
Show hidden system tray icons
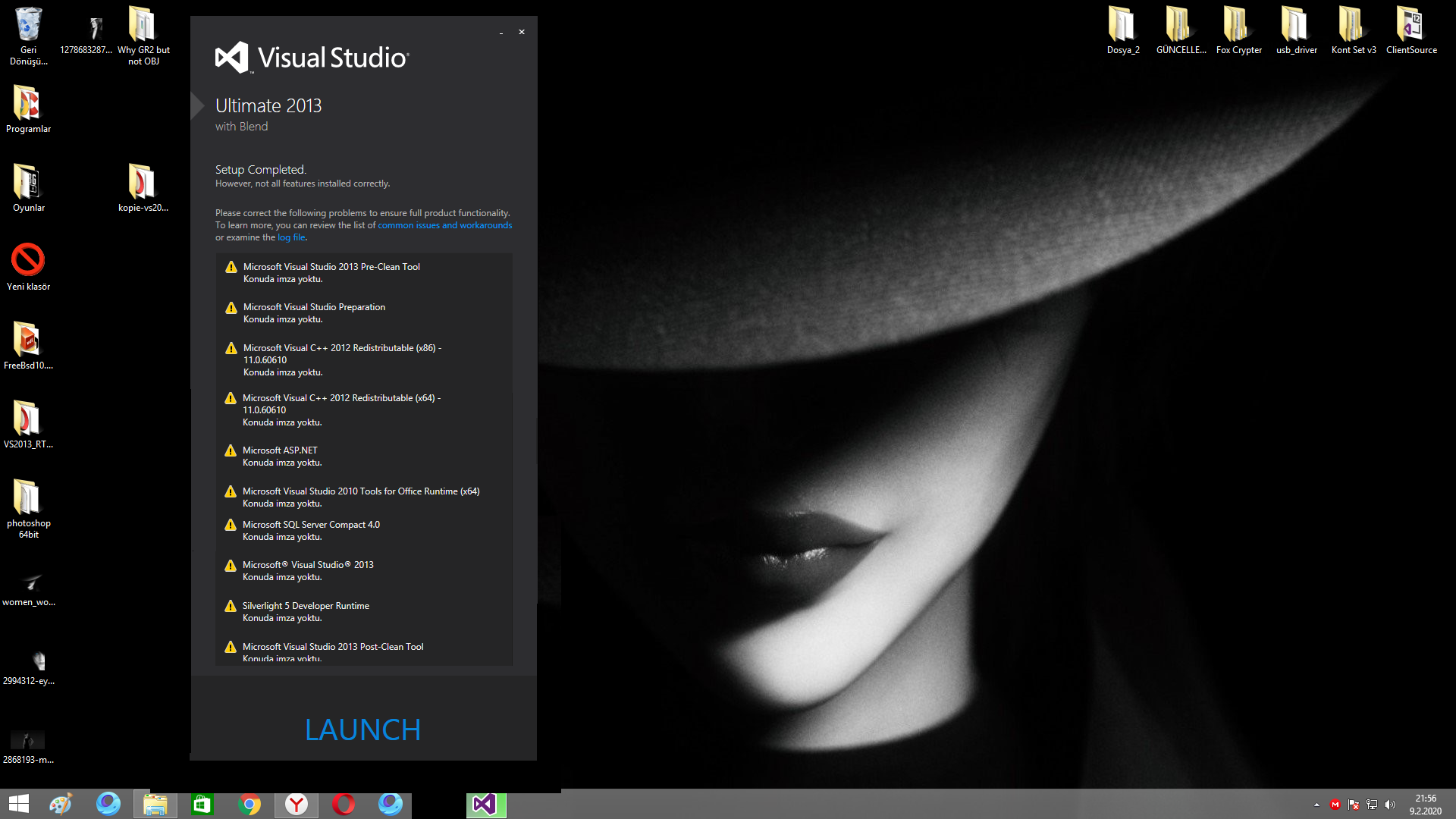tap(1316, 805)
